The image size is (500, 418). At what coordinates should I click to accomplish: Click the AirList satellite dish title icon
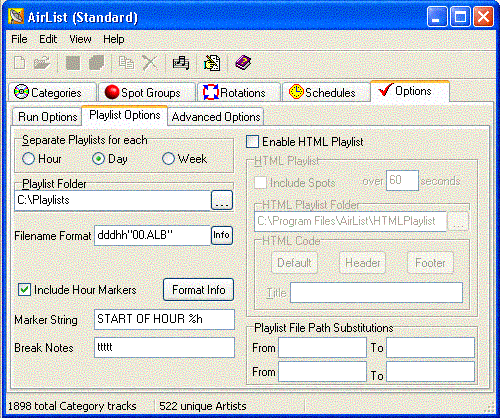(16, 17)
